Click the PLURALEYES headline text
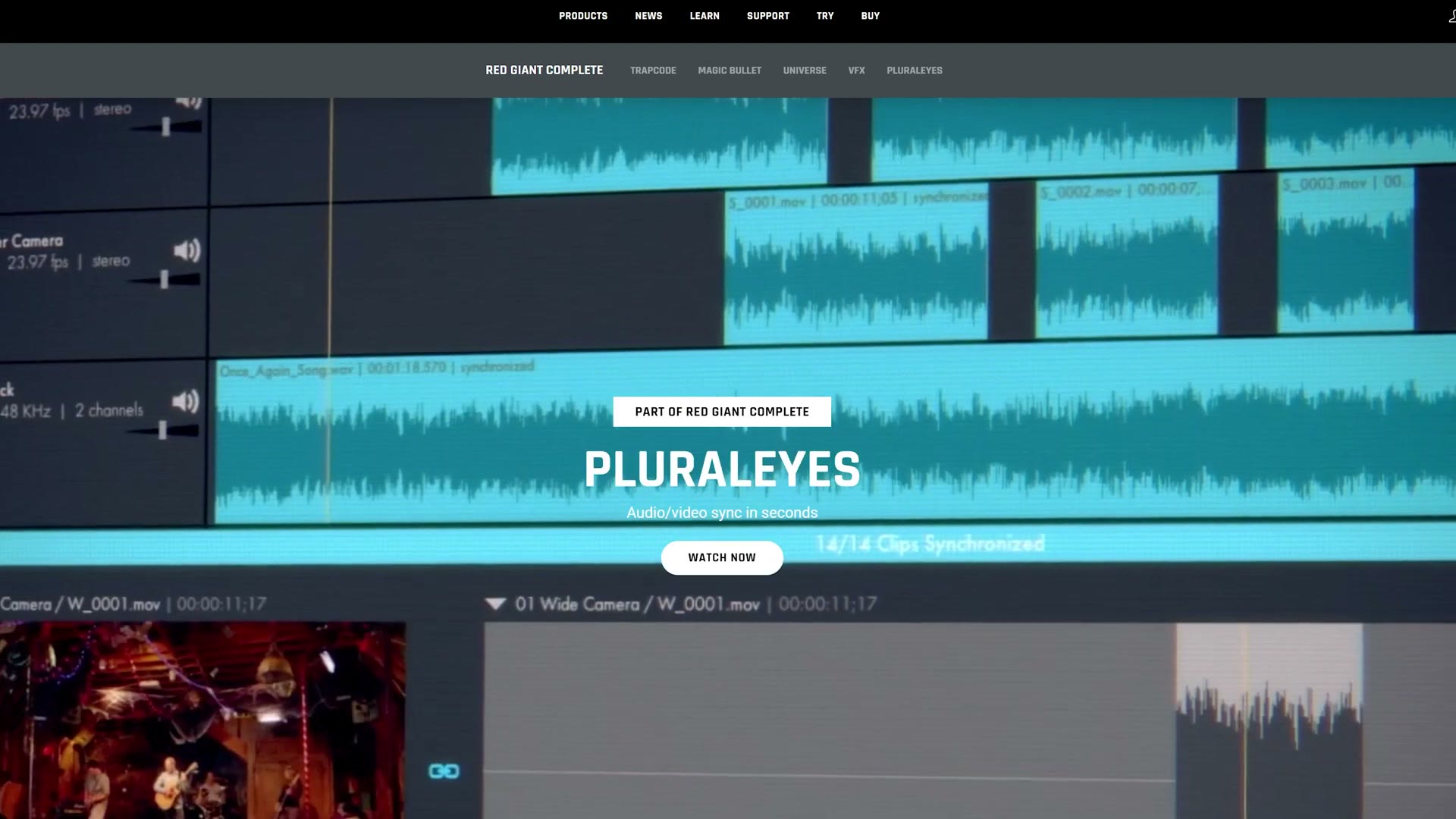 click(x=722, y=469)
